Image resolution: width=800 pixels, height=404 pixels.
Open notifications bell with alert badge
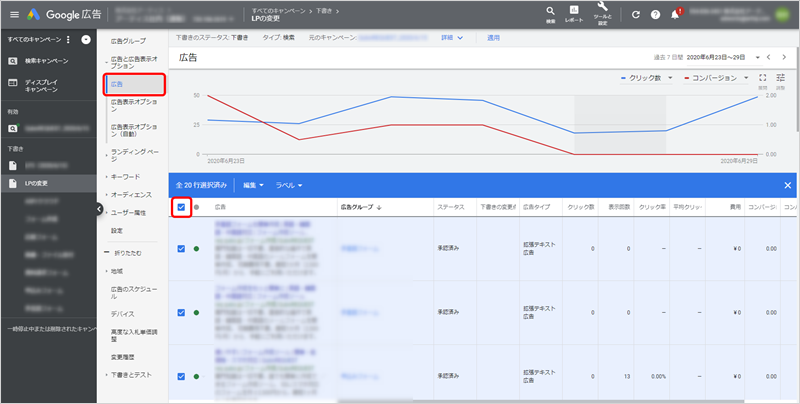coord(676,14)
